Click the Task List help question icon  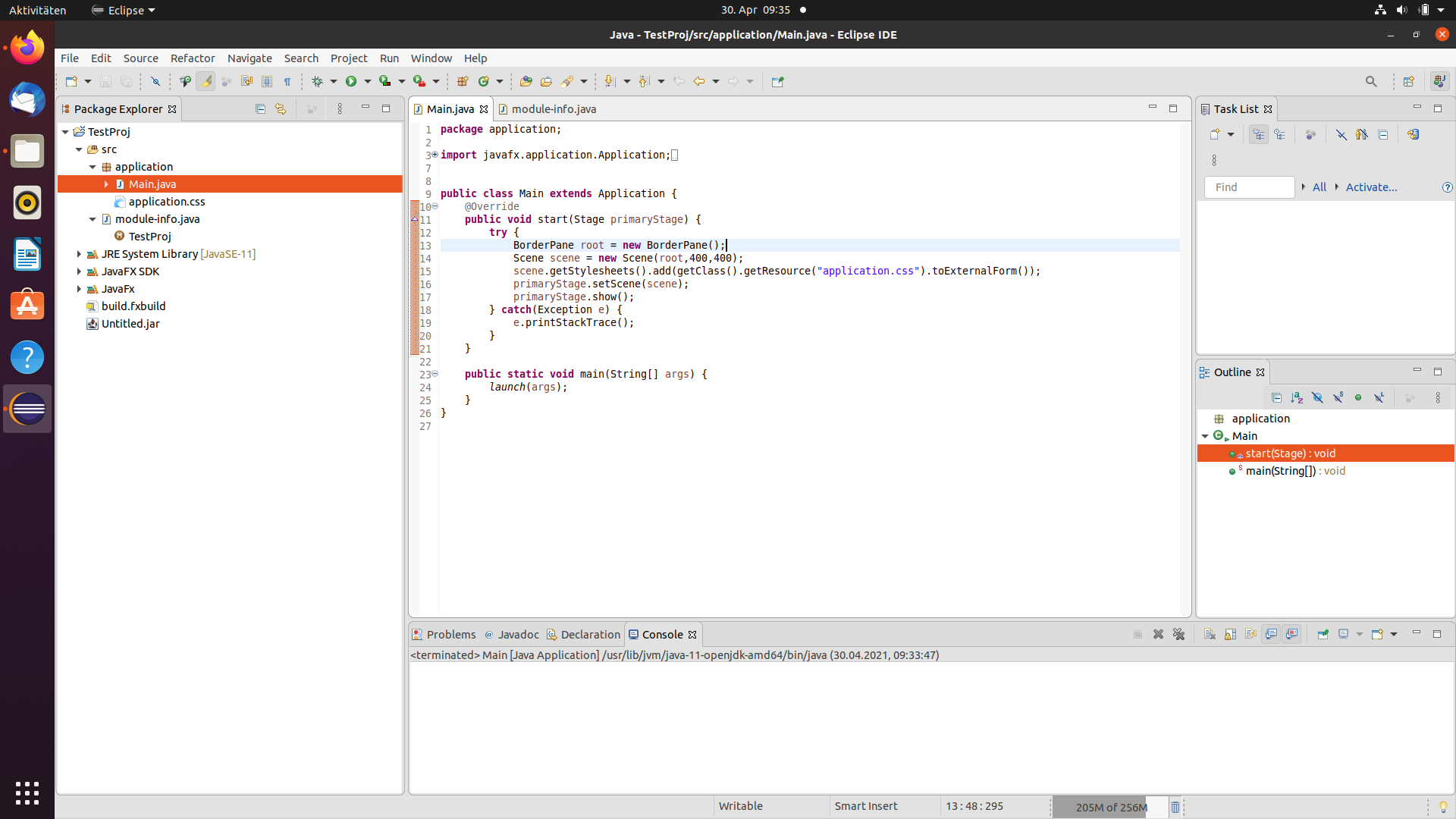point(1447,187)
